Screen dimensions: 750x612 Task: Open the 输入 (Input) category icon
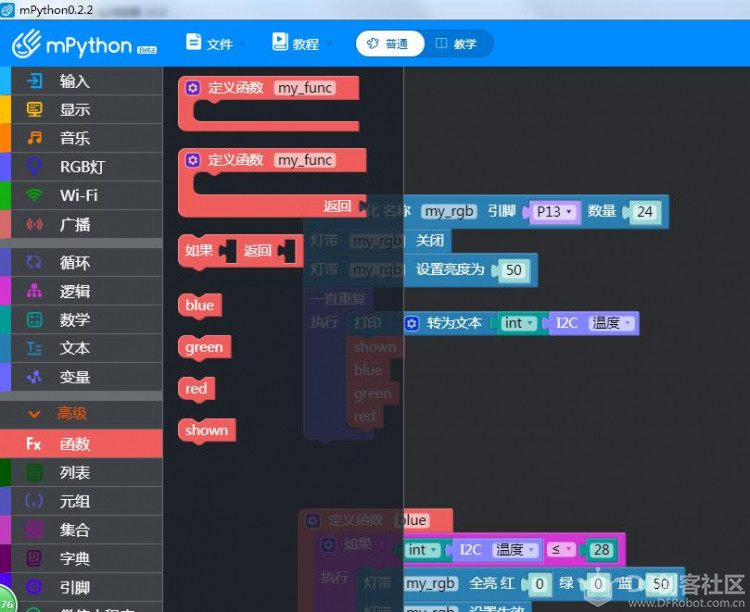click(34, 81)
